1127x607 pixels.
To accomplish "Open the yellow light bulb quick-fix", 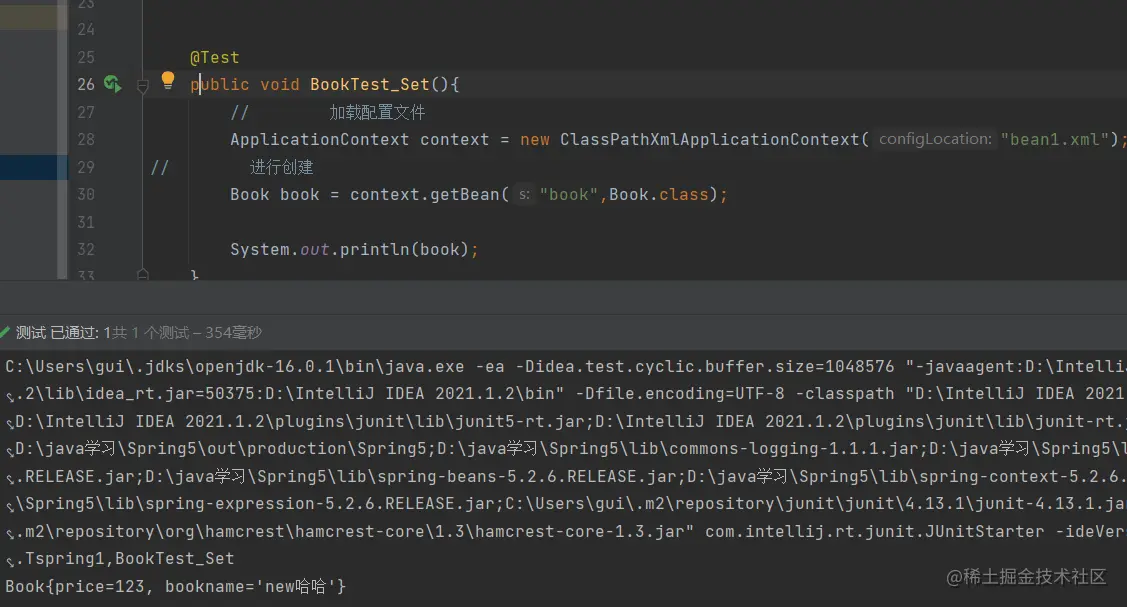I will [x=167, y=80].
